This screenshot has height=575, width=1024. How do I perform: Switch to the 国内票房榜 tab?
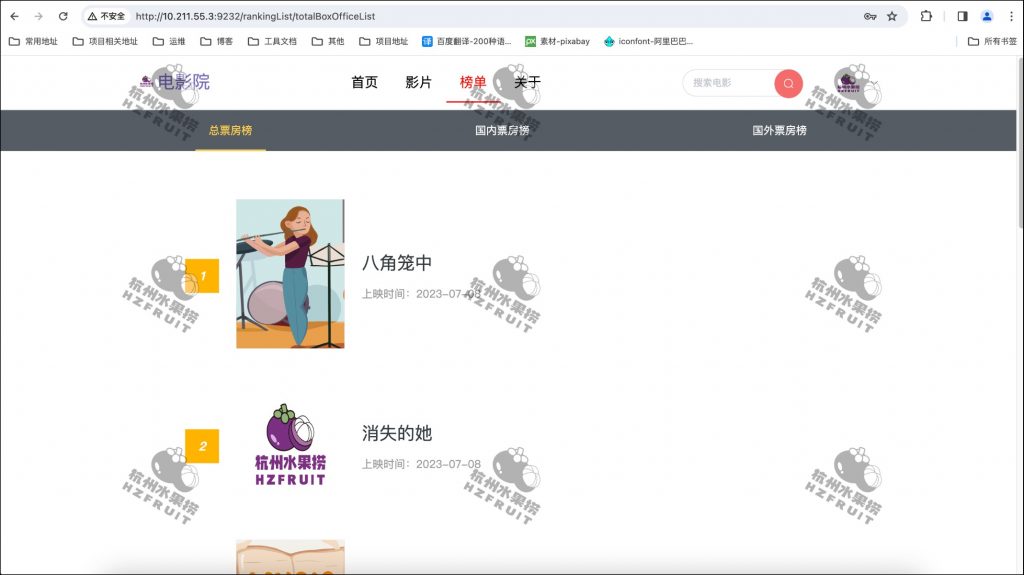tap(502, 130)
